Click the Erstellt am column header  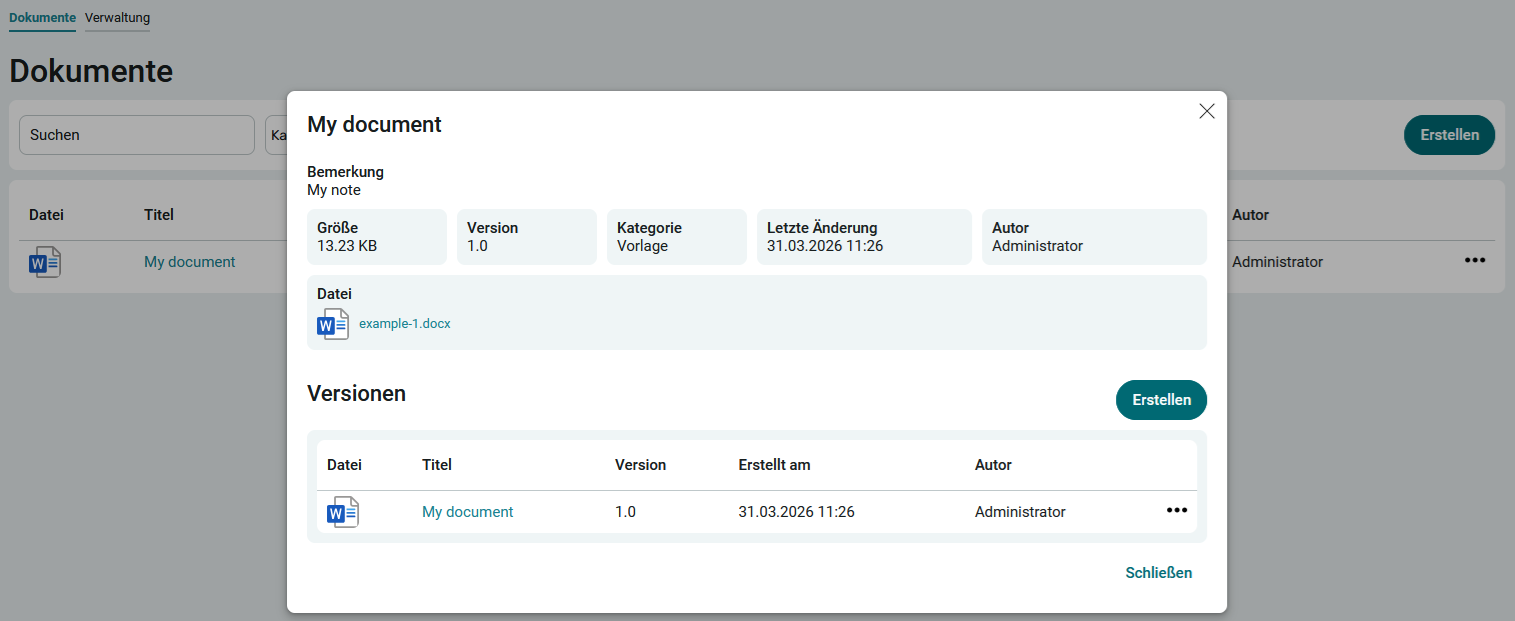point(774,465)
